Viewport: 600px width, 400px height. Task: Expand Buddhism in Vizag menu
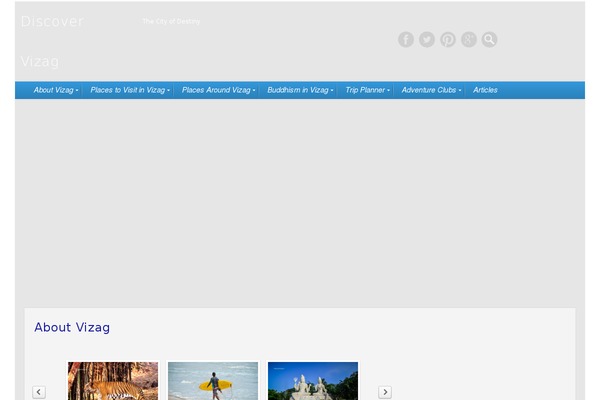tap(300, 90)
